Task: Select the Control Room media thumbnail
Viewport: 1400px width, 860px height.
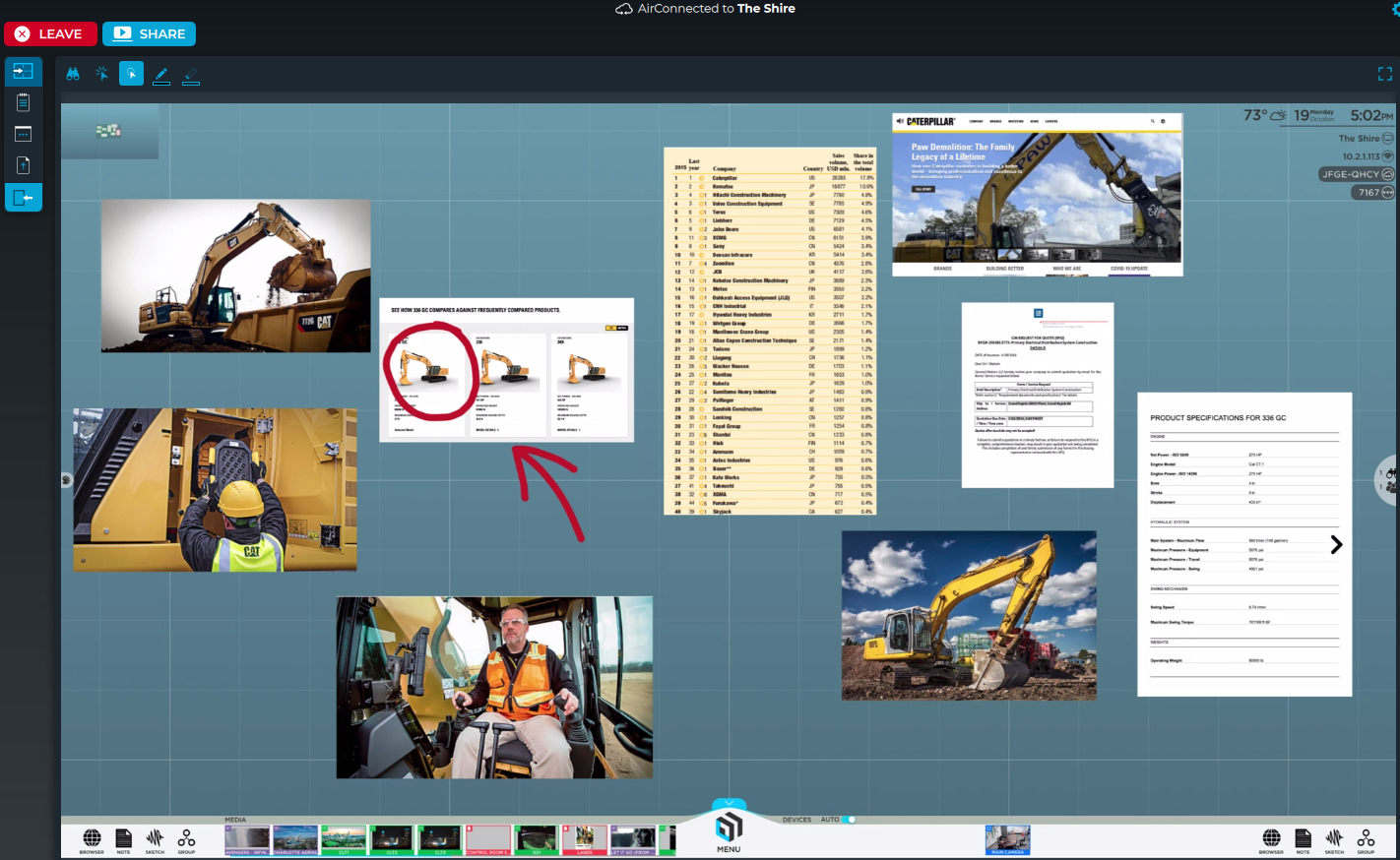Action: click(x=488, y=840)
